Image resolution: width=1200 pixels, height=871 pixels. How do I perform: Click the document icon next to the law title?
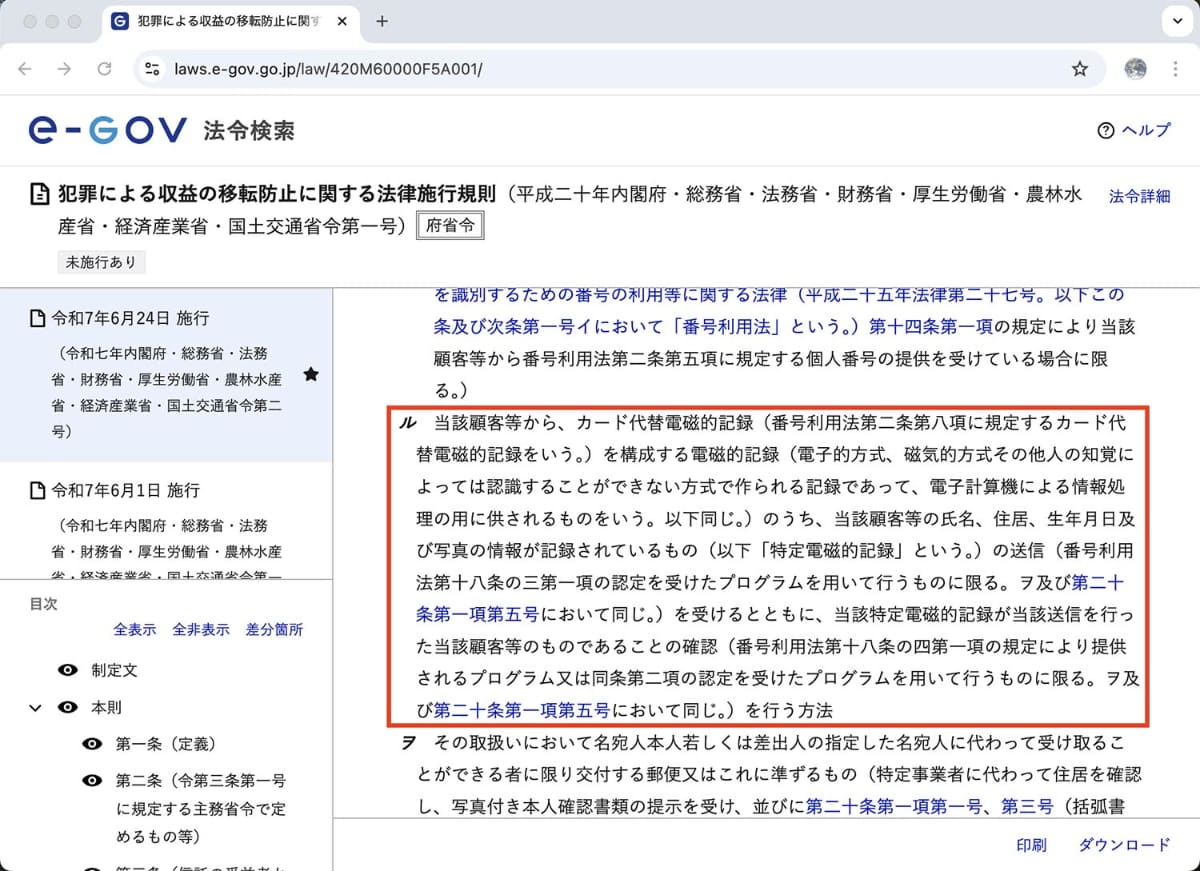[x=38, y=195]
